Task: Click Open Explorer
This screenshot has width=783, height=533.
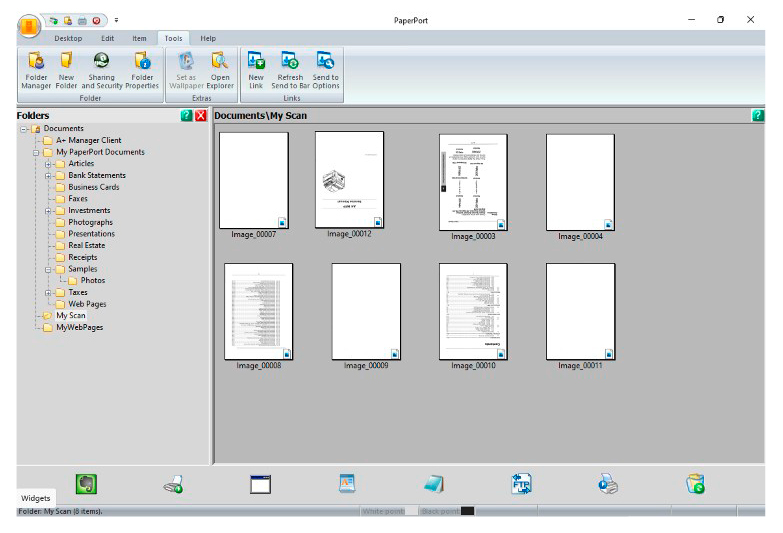Action: click(x=220, y=70)
